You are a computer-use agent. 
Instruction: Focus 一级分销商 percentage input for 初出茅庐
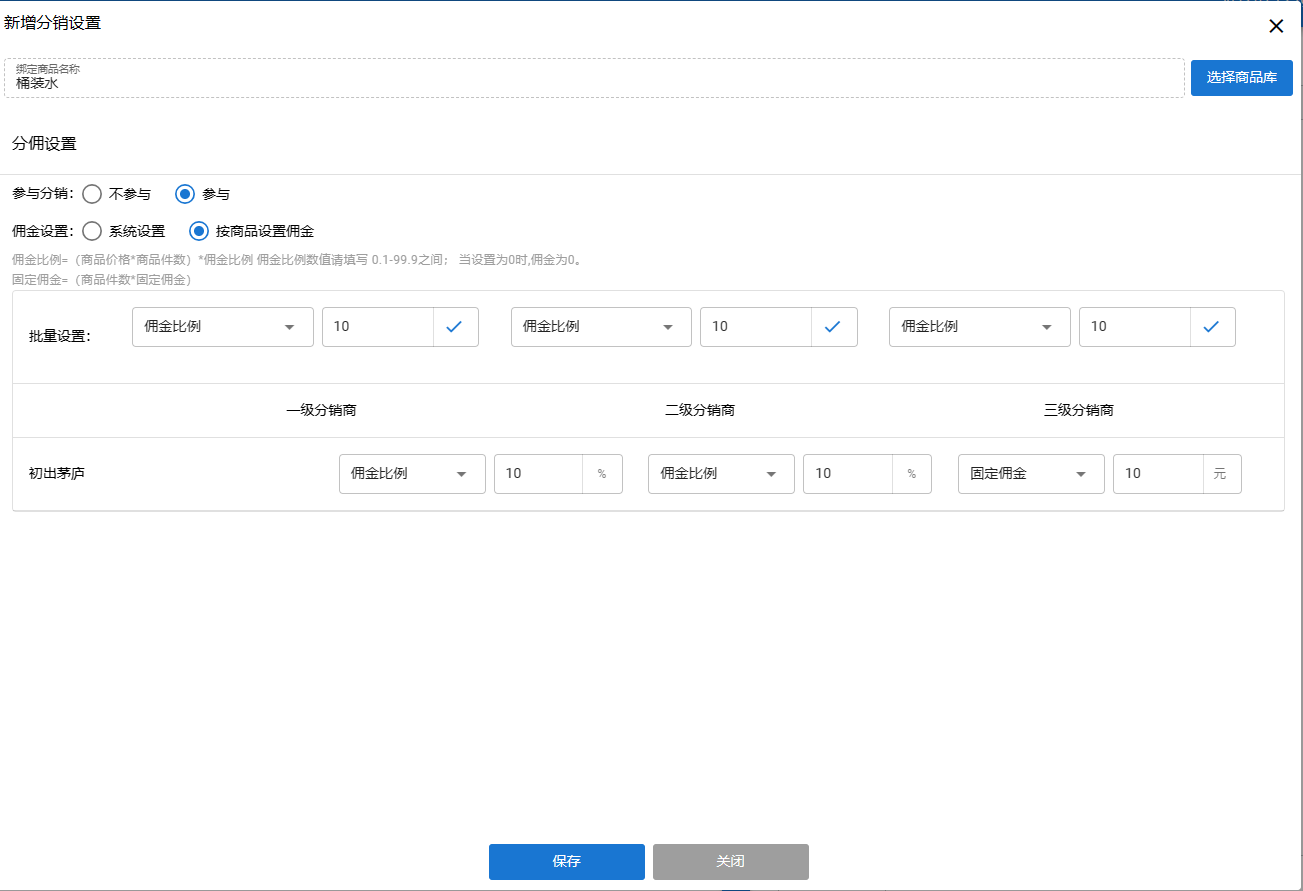tap(539, 474)
